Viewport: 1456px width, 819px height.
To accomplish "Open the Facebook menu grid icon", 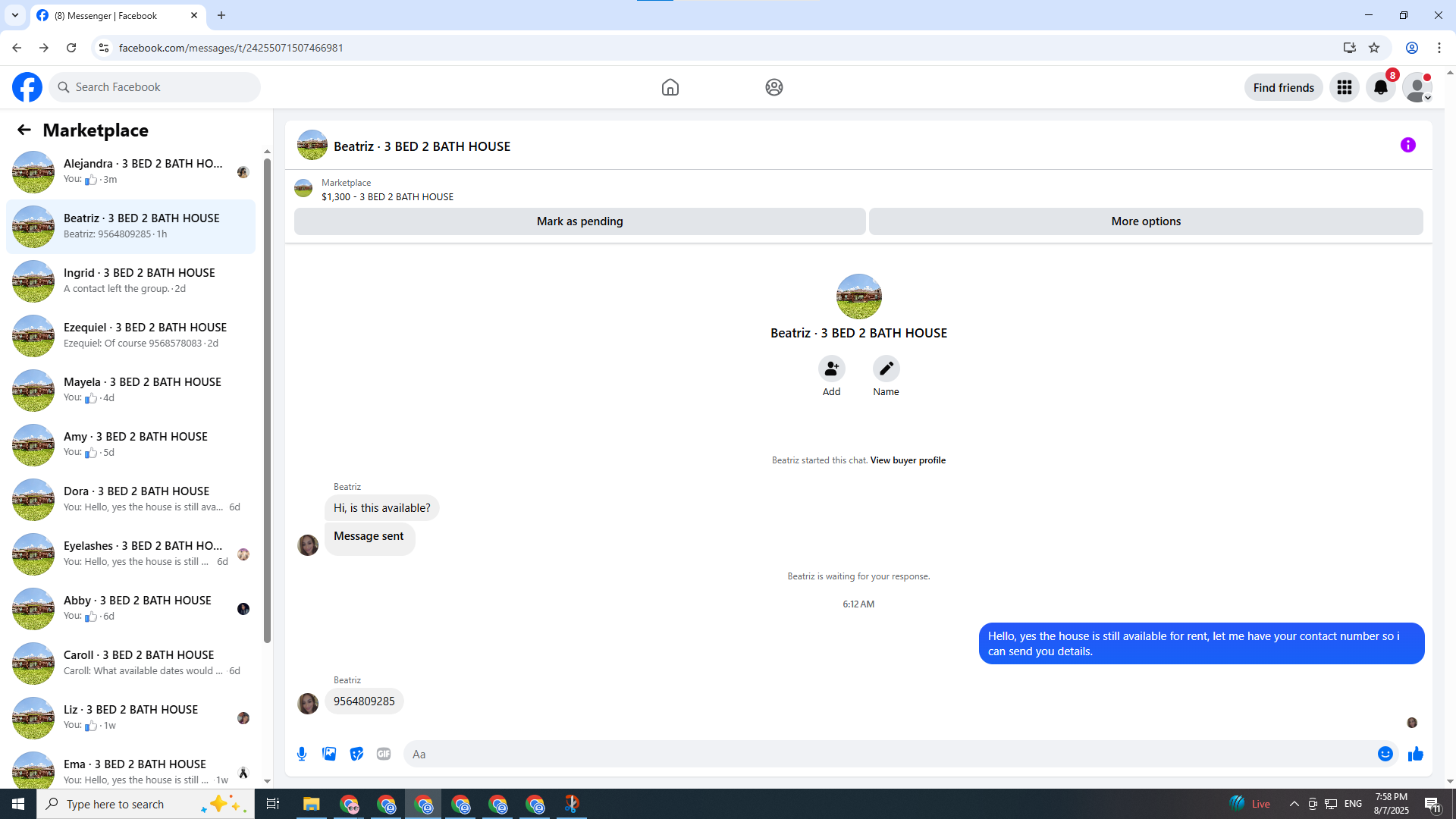I will point(1345,87).
